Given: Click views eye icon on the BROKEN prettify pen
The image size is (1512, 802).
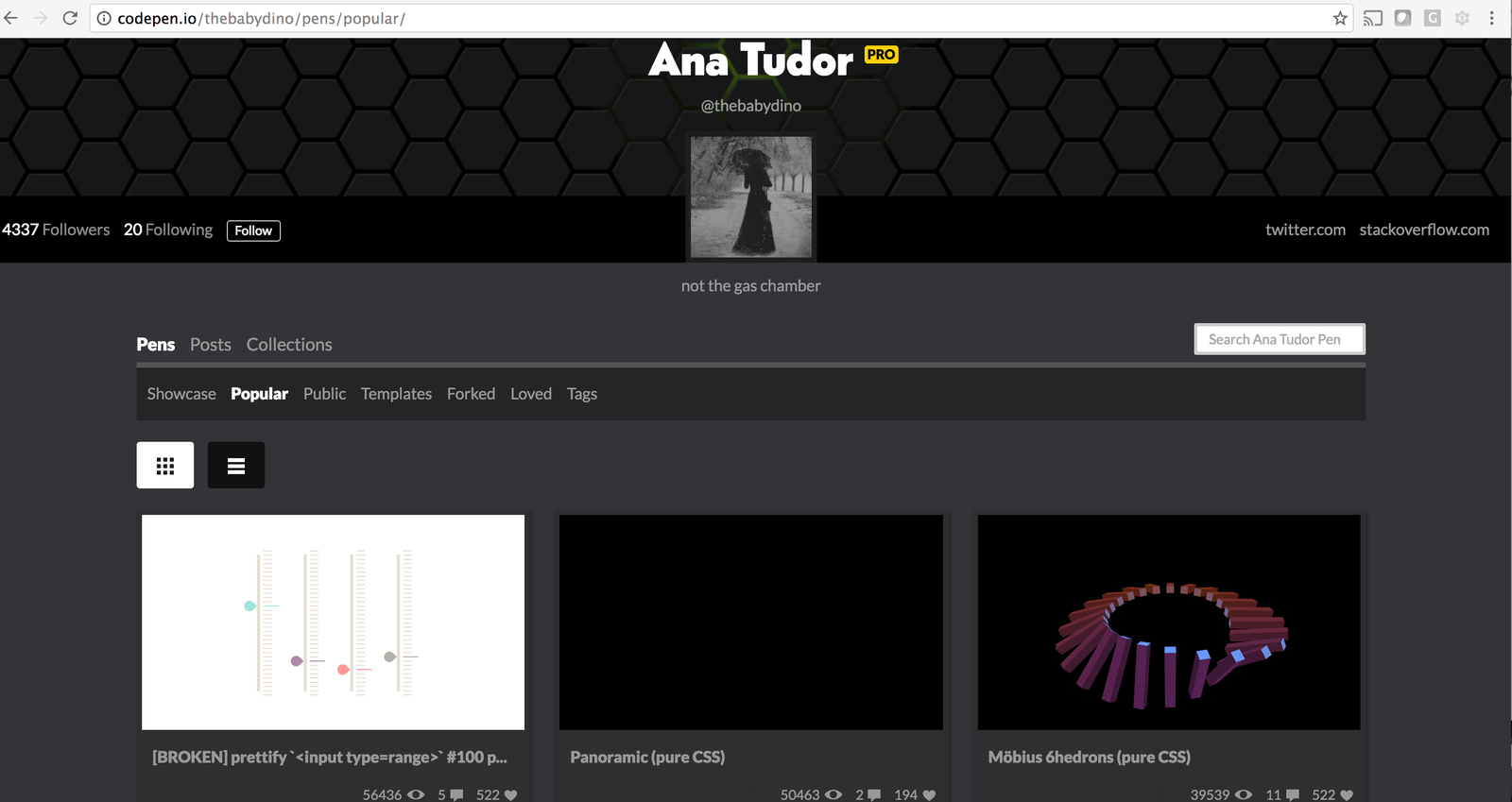Looking at the screenshot, I should (x=416, y=794).
